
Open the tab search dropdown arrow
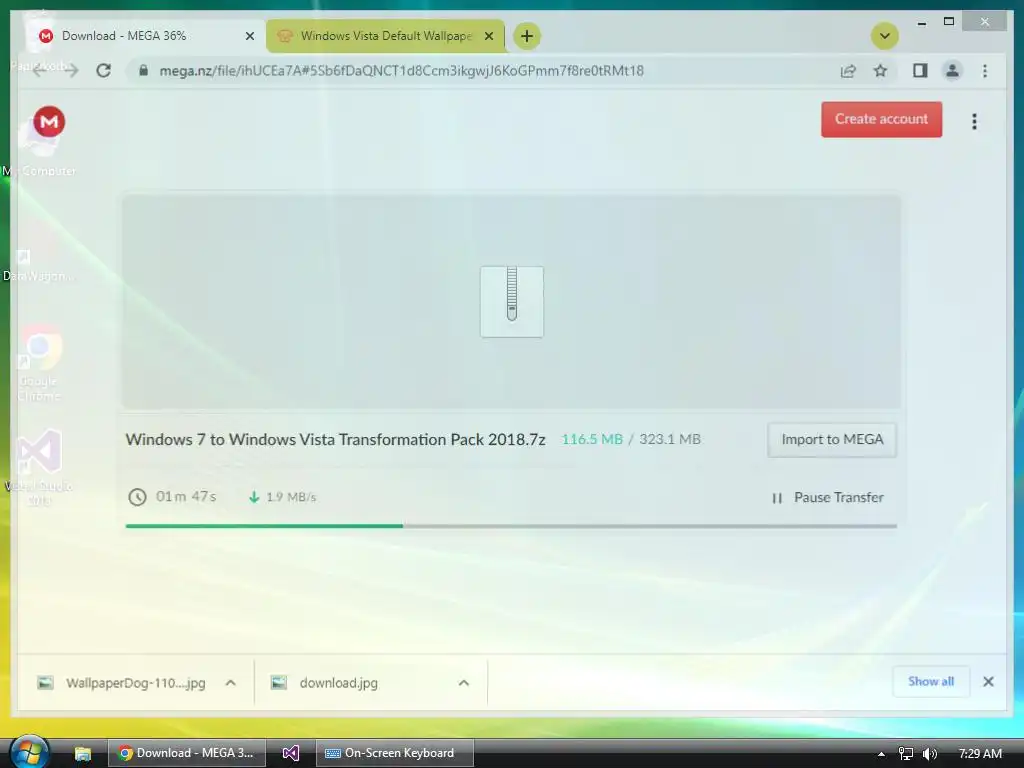(885, 36)
